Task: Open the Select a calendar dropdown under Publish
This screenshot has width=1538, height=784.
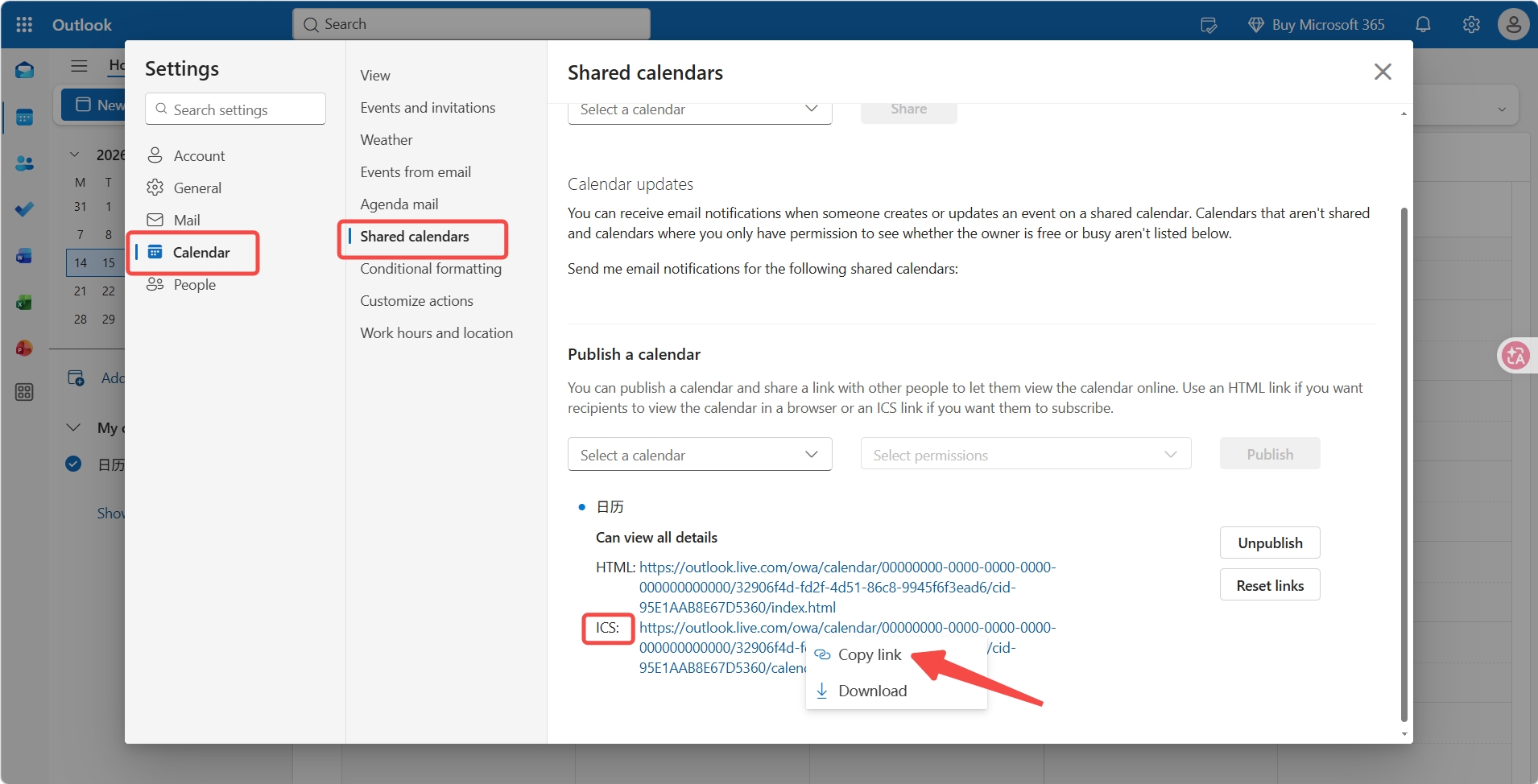Action: (700, 455)
